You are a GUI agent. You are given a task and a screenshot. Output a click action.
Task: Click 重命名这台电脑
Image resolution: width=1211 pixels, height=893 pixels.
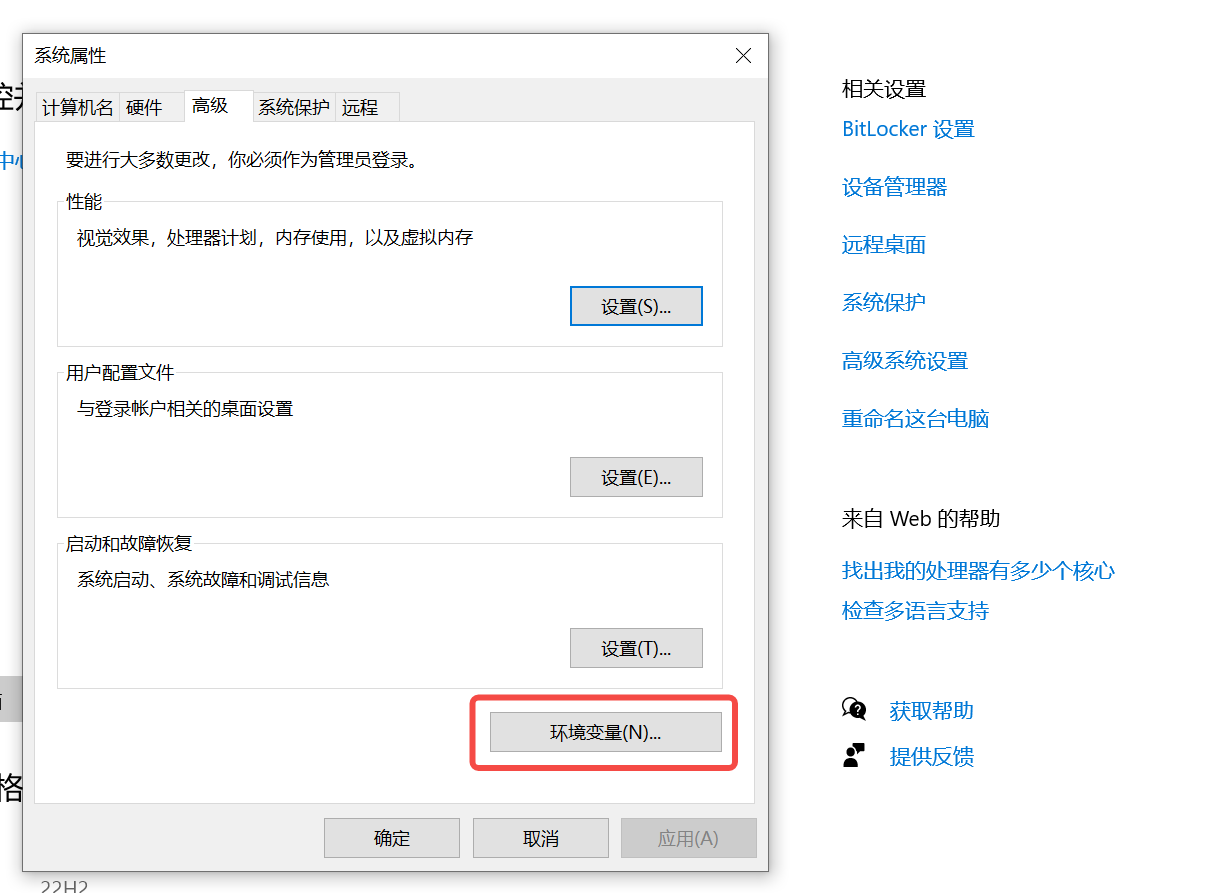click(915, 419)
